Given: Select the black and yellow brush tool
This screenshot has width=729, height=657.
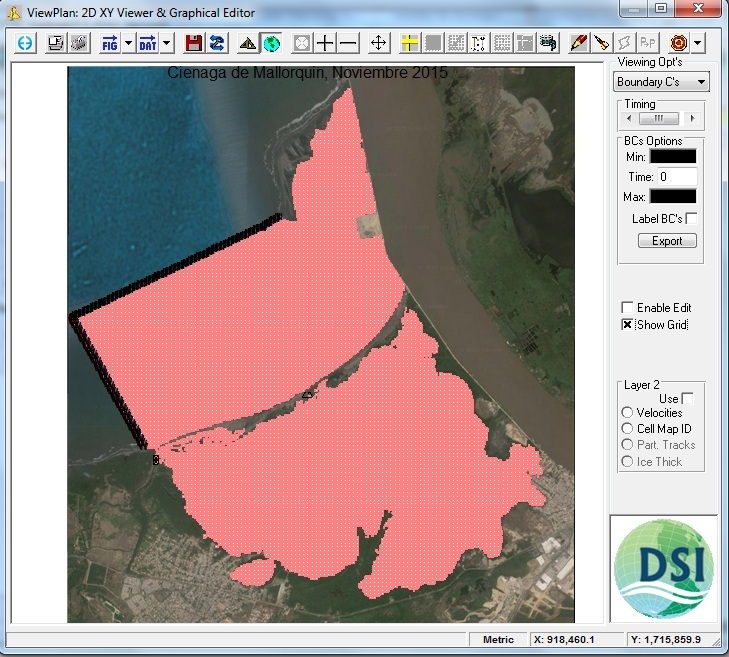Looking at the screenshot, I should pyautogui.click(x=602, y=43).
